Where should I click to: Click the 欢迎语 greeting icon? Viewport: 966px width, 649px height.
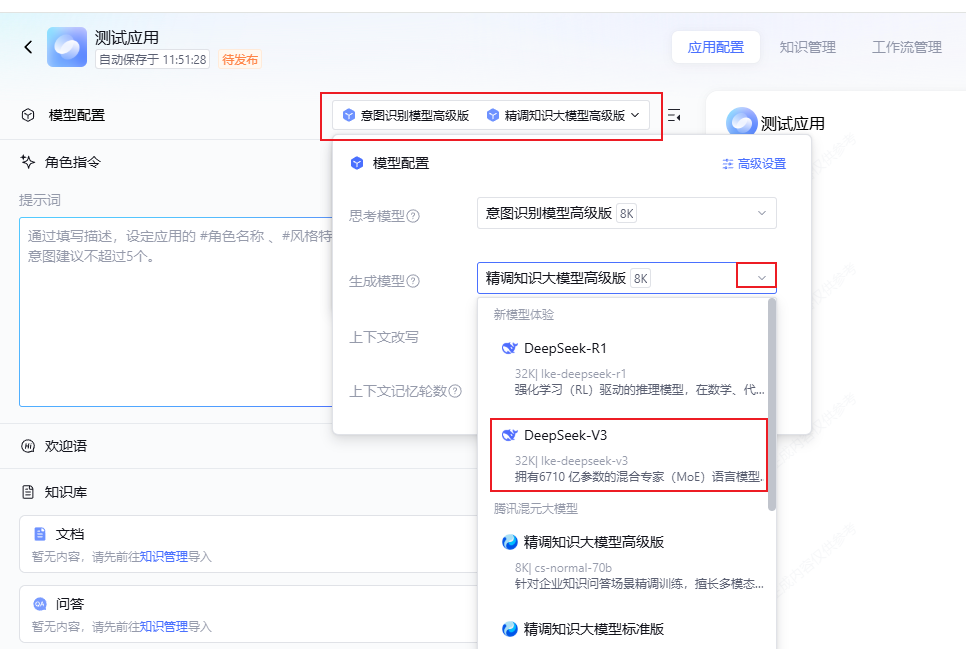coord(28,446)
